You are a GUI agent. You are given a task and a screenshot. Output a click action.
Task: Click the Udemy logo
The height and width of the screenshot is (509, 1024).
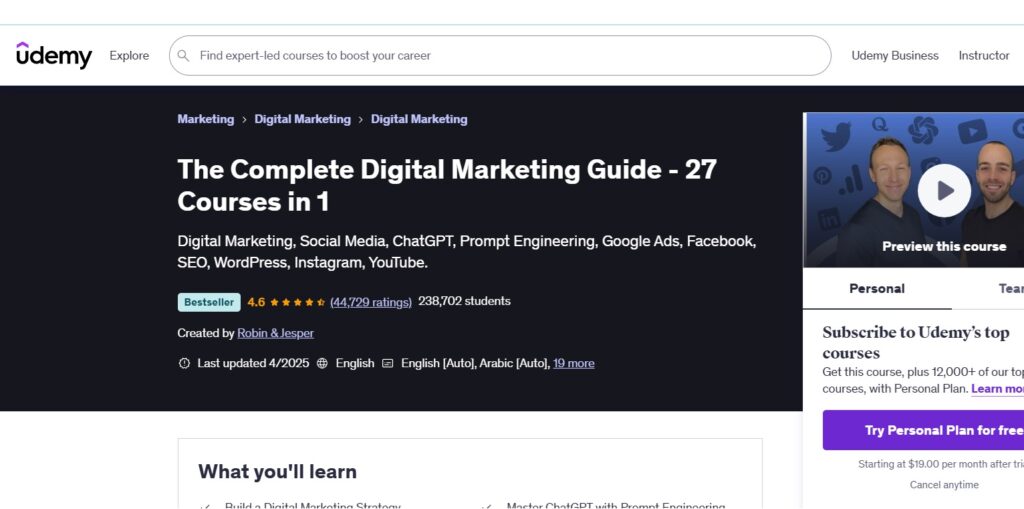54,55
